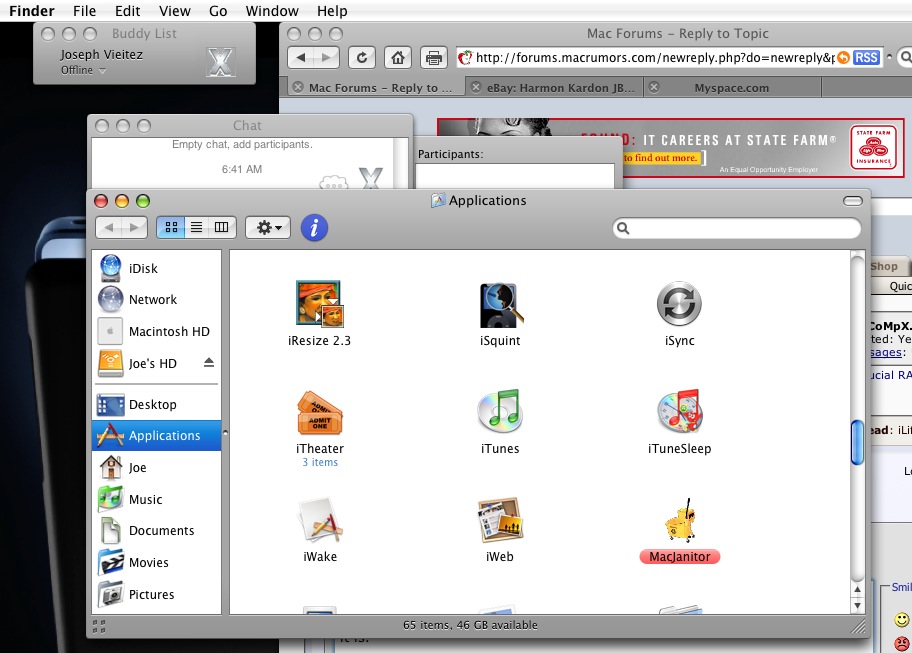Open the Offline status dropdown in Buddy List
912x653 pixels.
[83, 70]
